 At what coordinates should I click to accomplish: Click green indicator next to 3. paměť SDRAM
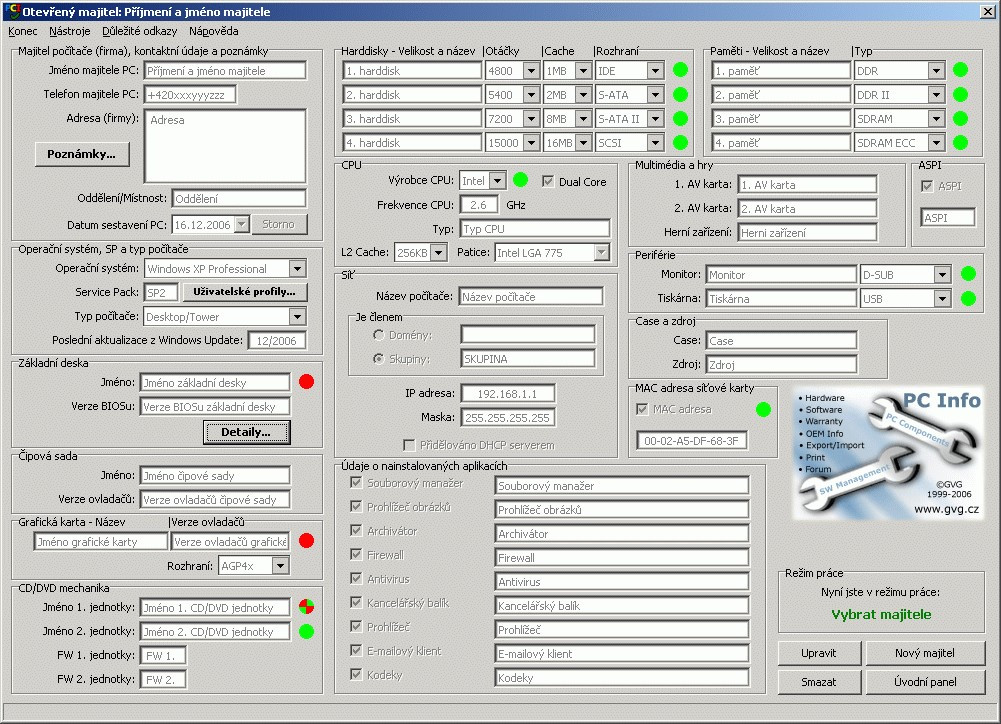click(x=960, y=119)
